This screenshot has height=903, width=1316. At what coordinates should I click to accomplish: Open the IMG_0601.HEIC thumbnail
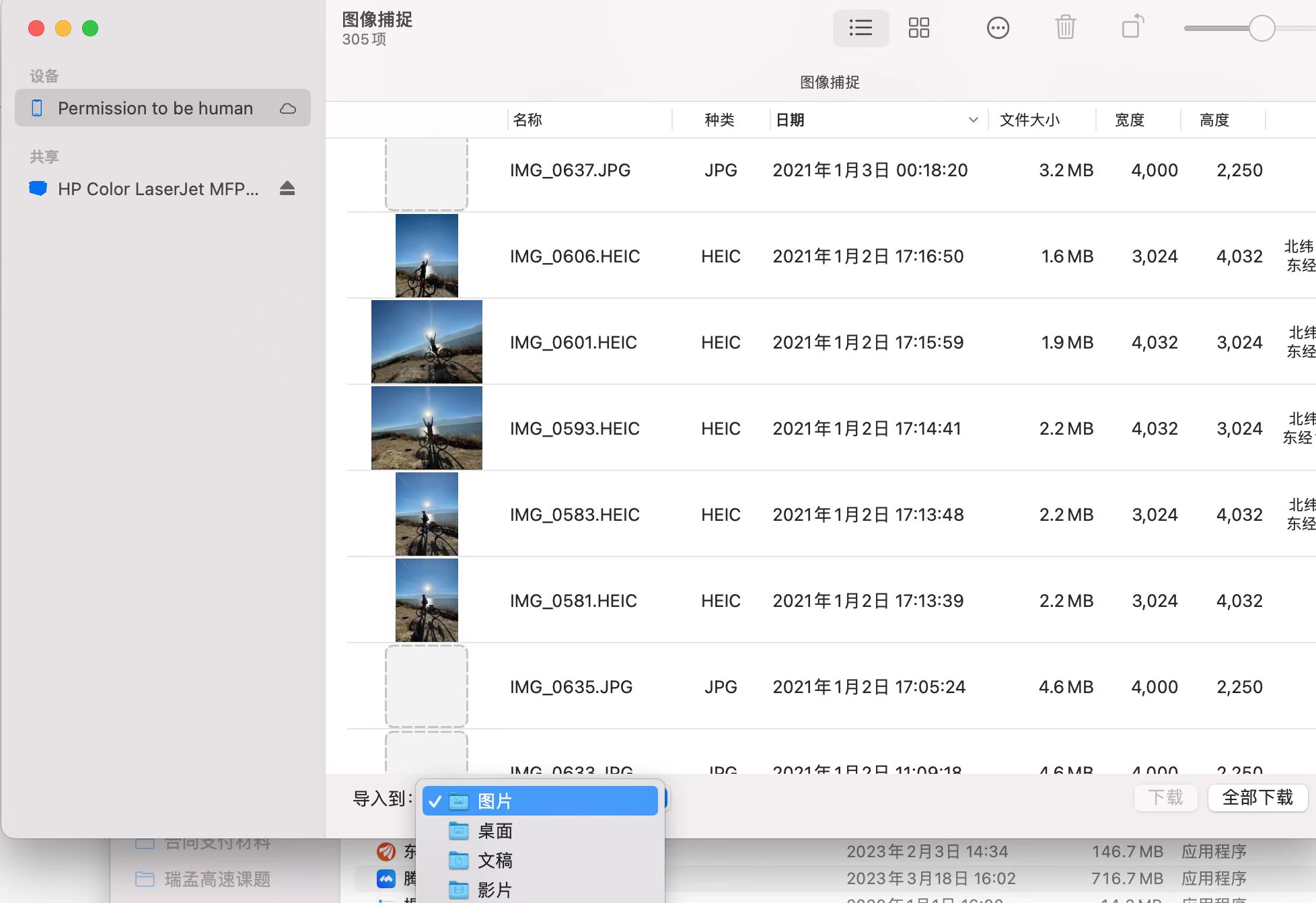426,342
